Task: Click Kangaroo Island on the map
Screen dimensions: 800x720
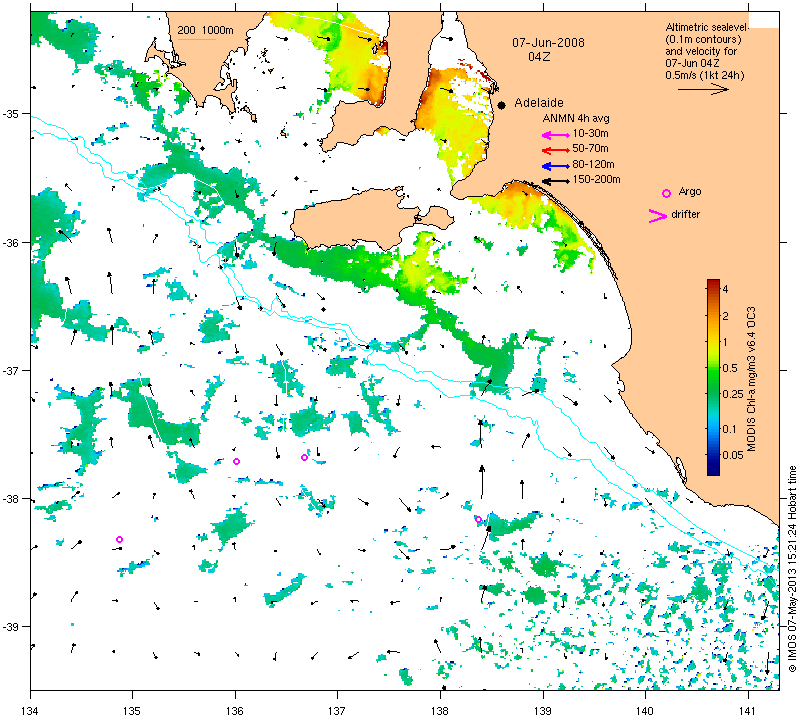Action: 357,219
